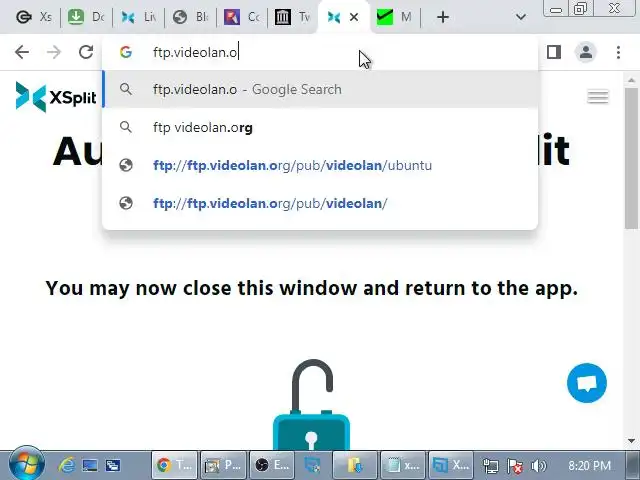Open the Windows Start button
The height and width of the screenshot is (480, 640).
point(27,464)
